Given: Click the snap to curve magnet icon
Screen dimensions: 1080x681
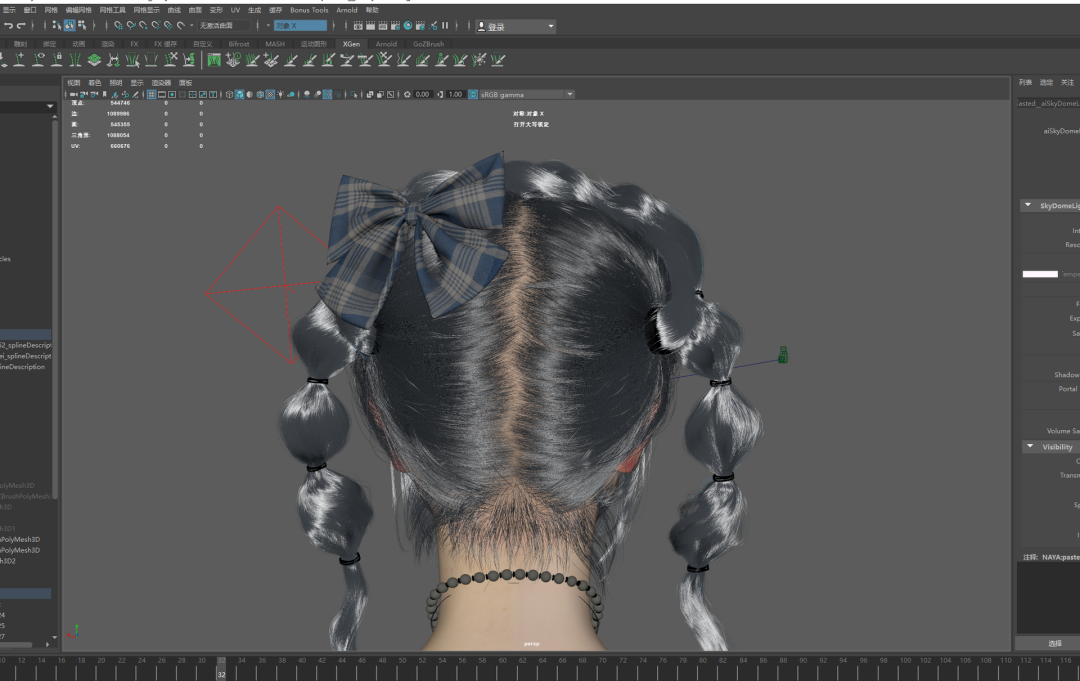Looking at the screenshot, I should pyautogui.click(x=131, y=25).
